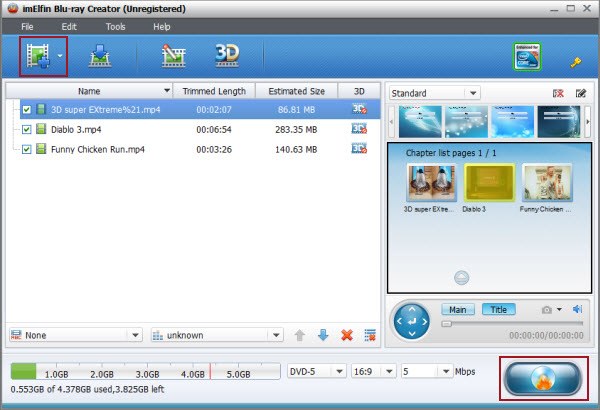600x410 pixels.
Task: Select the Funny Chicken chapter thumbnail
Action: tap(547, 183)
